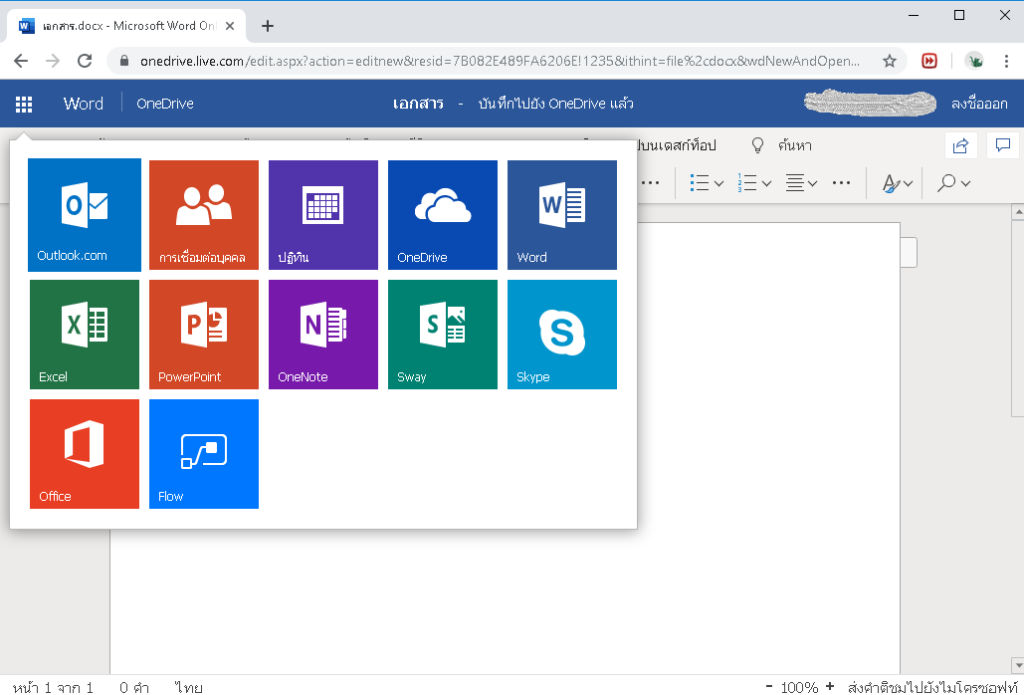Screen dimensions: 1024x695
Task: Click the language indicator ไทย
Action: 189,688
